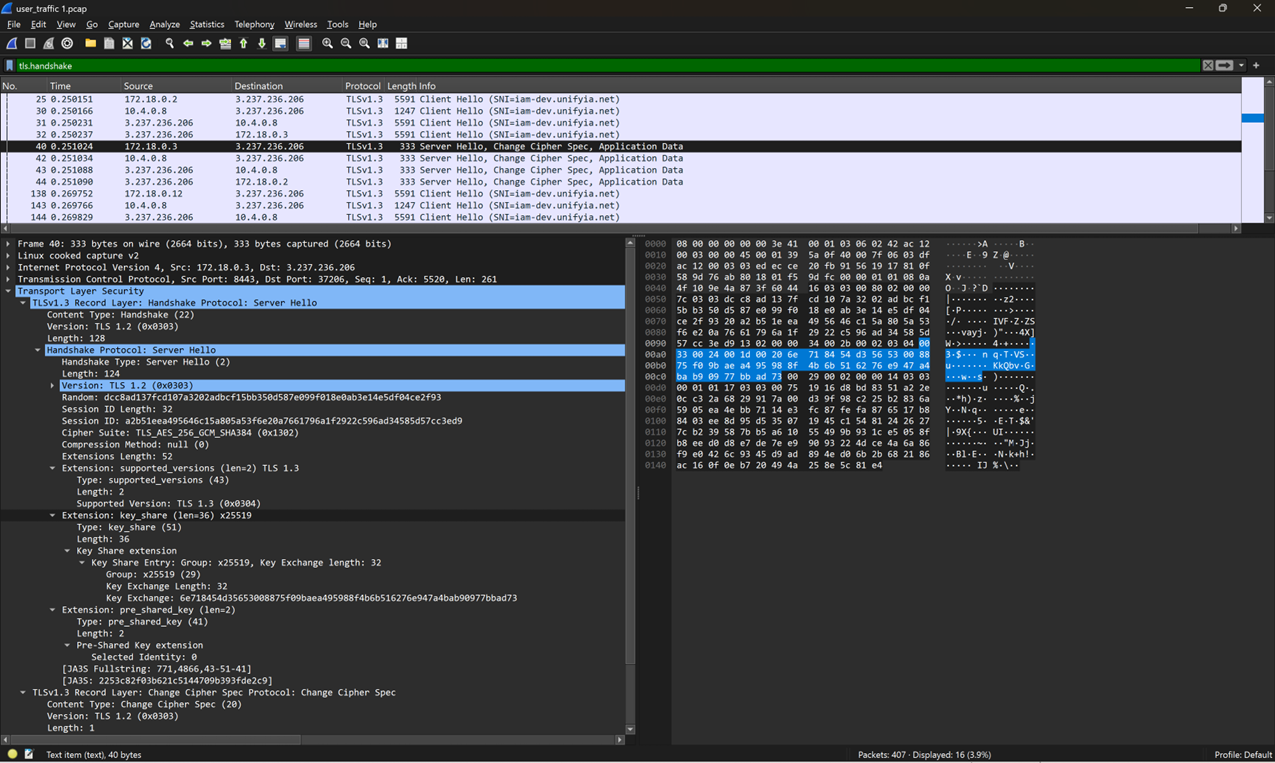Click the Zoom In toolbar icon
The image size is (1275, 763).
tap(327, 43)
